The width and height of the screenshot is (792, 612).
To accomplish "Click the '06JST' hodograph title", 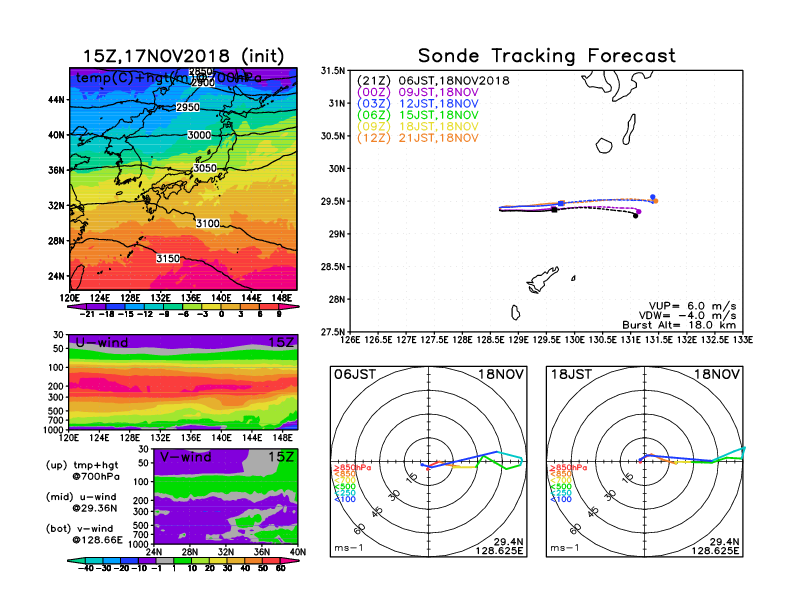I will pos(355,374).
